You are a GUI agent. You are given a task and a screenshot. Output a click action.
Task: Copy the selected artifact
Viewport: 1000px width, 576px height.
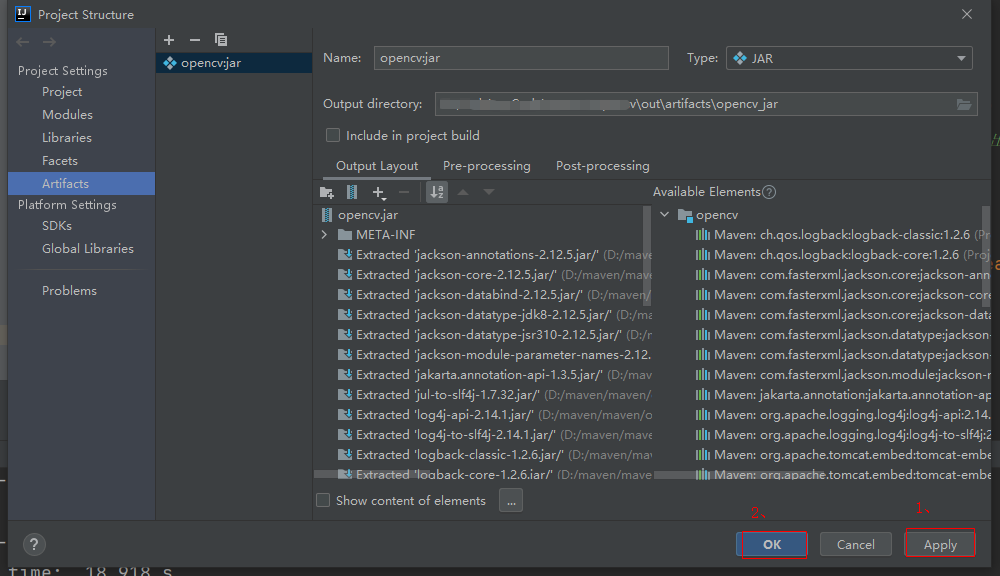click(x=221, y=40)
